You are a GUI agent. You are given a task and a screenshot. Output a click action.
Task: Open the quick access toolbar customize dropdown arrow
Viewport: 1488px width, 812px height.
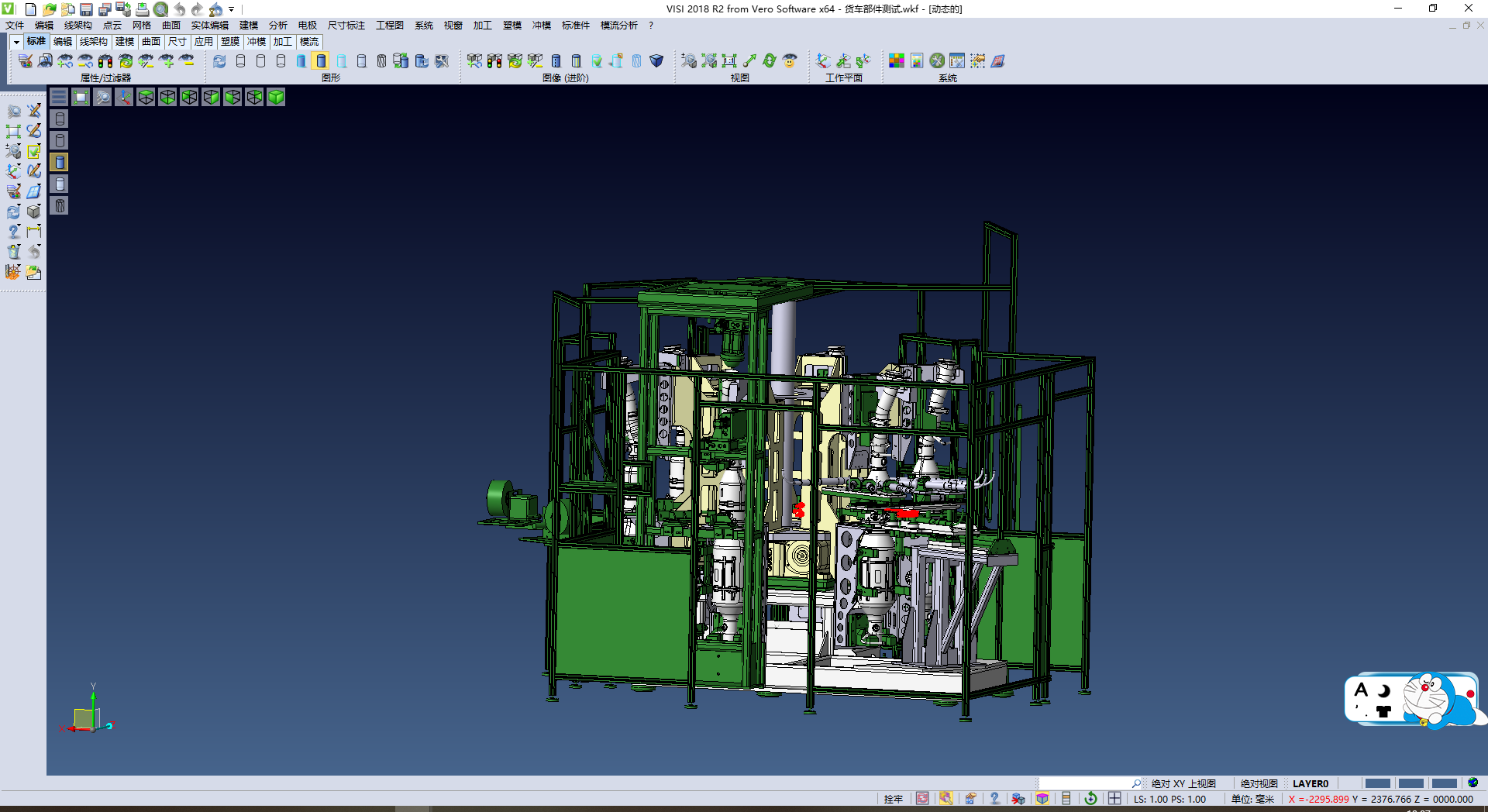[x=232, y=10]
